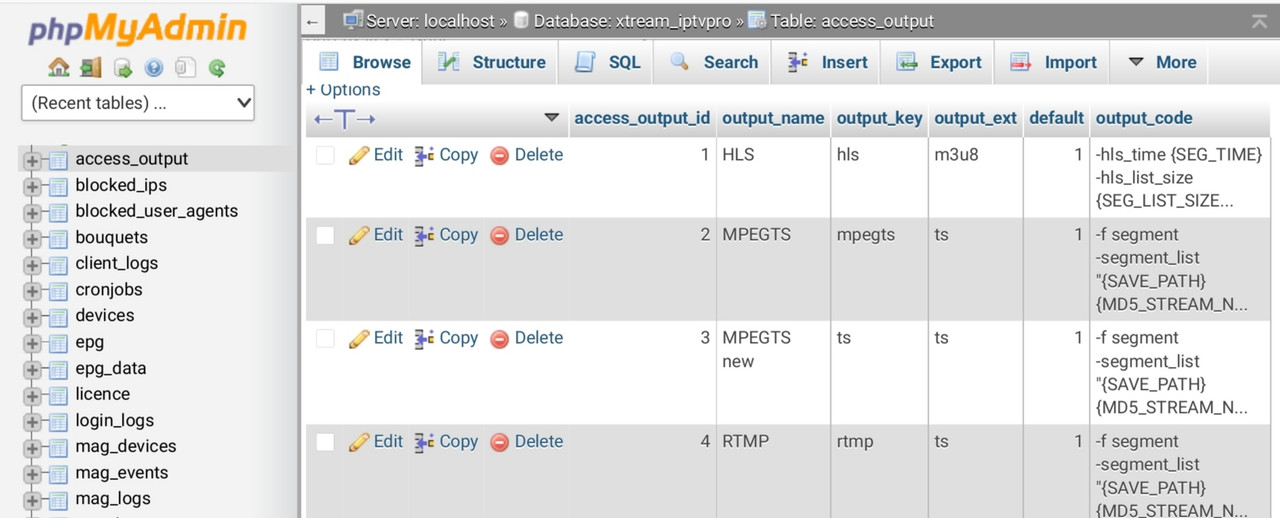Click the column options dropdown triangle
The height and width of the screenshot is (518, 1280).
point(551,118)
